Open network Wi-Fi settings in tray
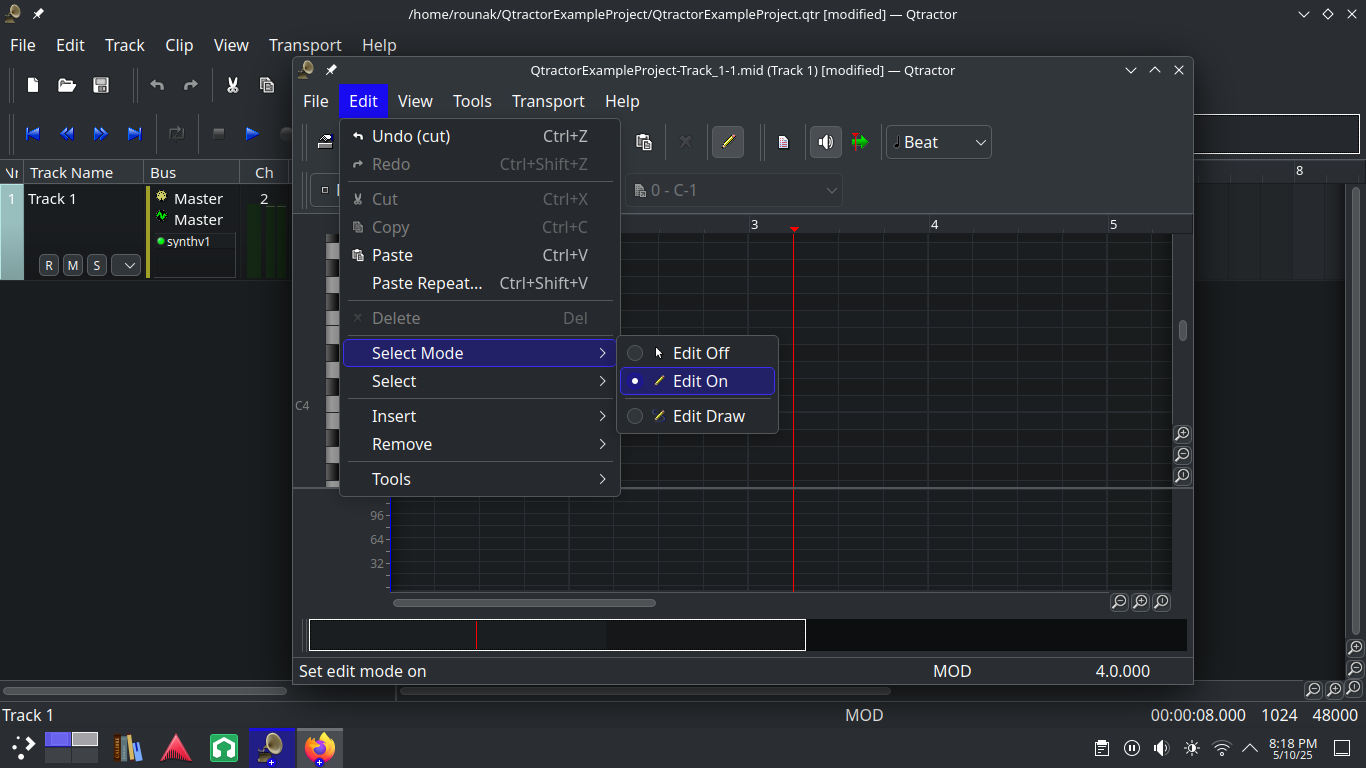The width and height of the screenshot is (1366, 768). 1221,748
